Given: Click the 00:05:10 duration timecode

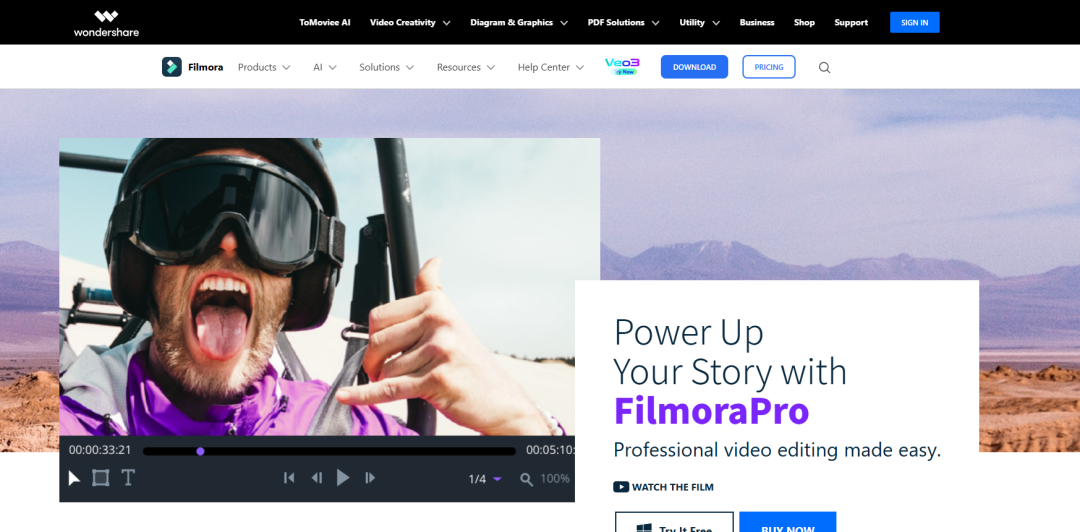Looking at the screenshot, I should (550, 451).
